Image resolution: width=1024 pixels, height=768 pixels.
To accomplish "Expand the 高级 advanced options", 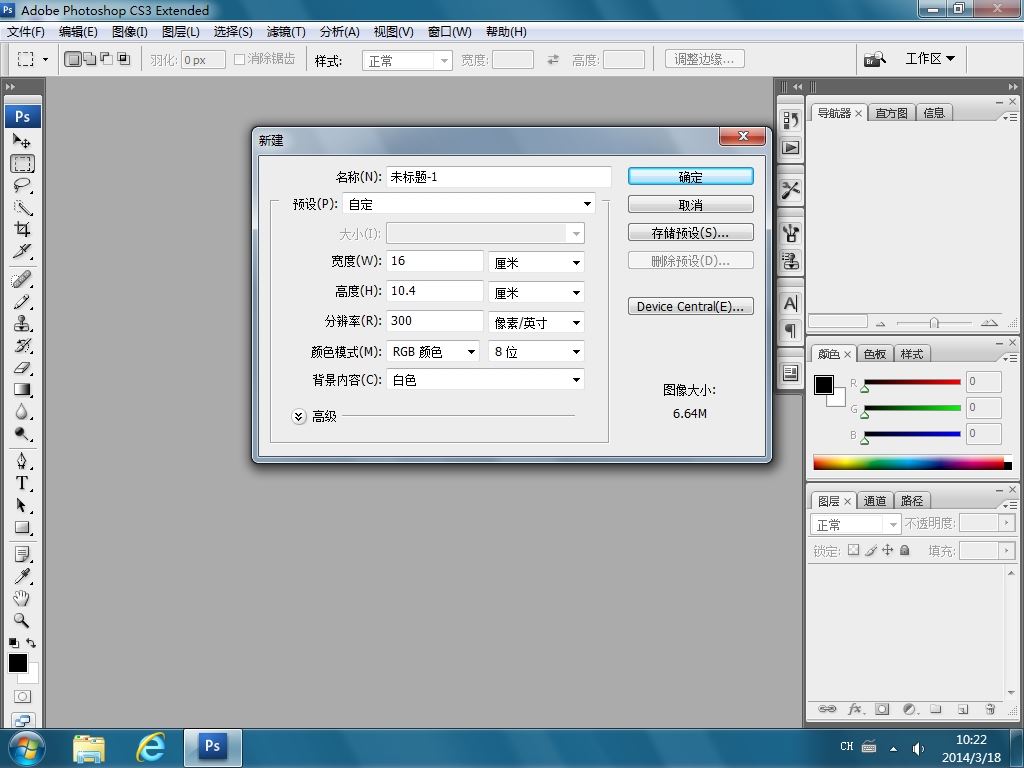I will [x=299, y=416].
